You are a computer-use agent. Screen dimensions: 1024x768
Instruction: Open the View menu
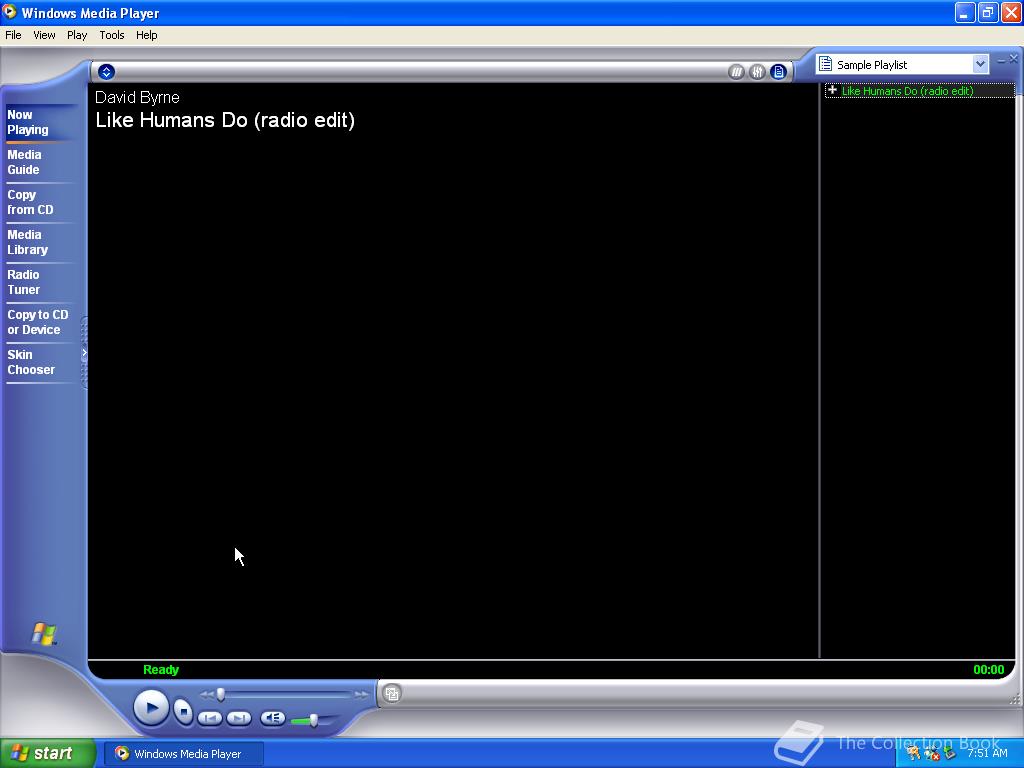[x=44, y=35]
